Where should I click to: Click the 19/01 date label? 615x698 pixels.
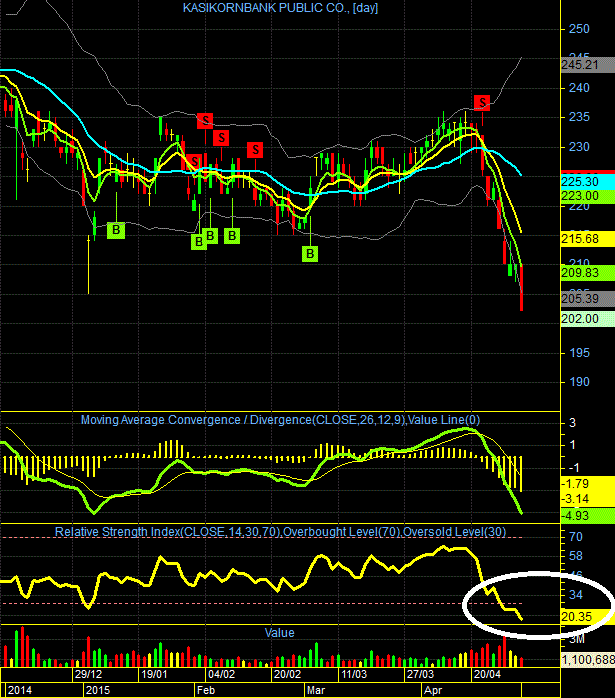154,674
